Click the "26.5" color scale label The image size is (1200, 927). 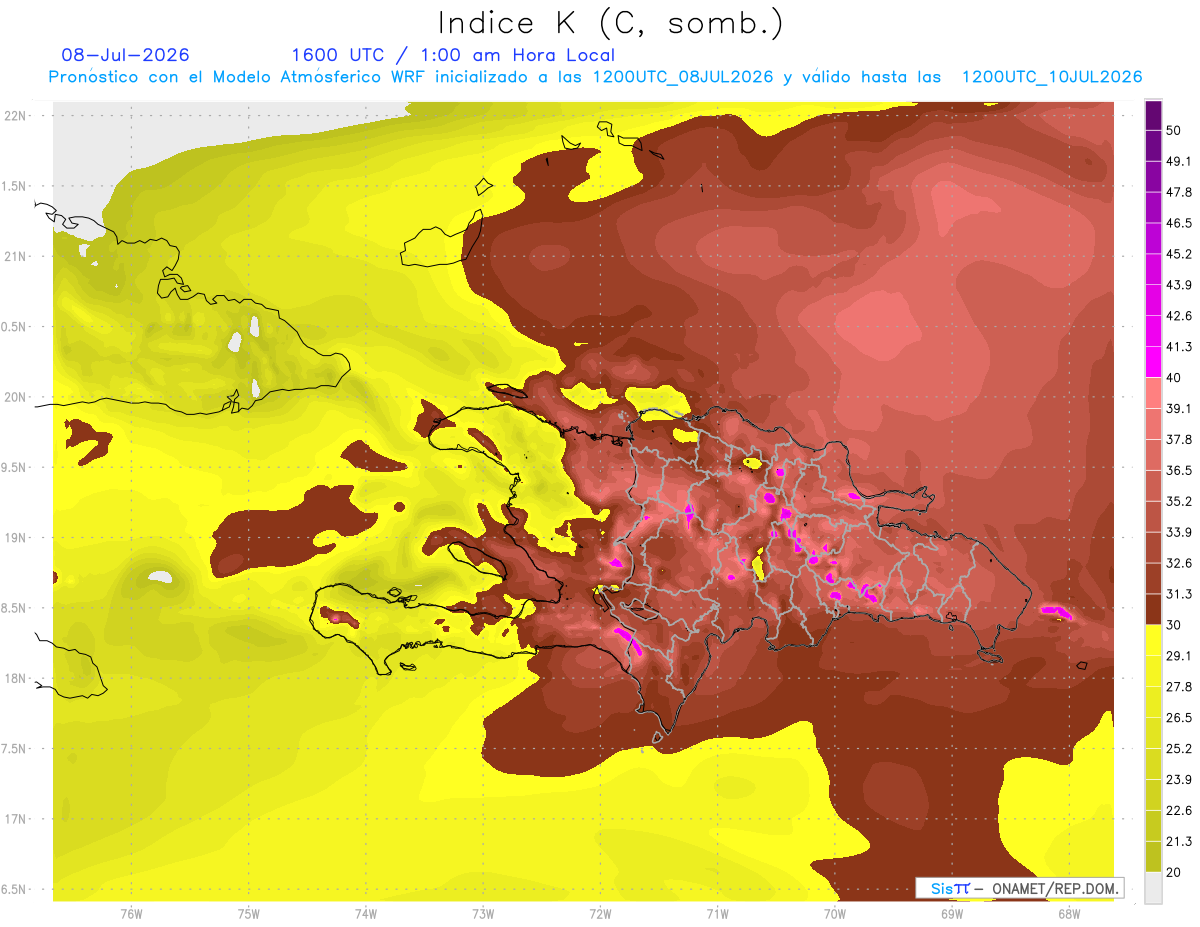(1179, 717)
